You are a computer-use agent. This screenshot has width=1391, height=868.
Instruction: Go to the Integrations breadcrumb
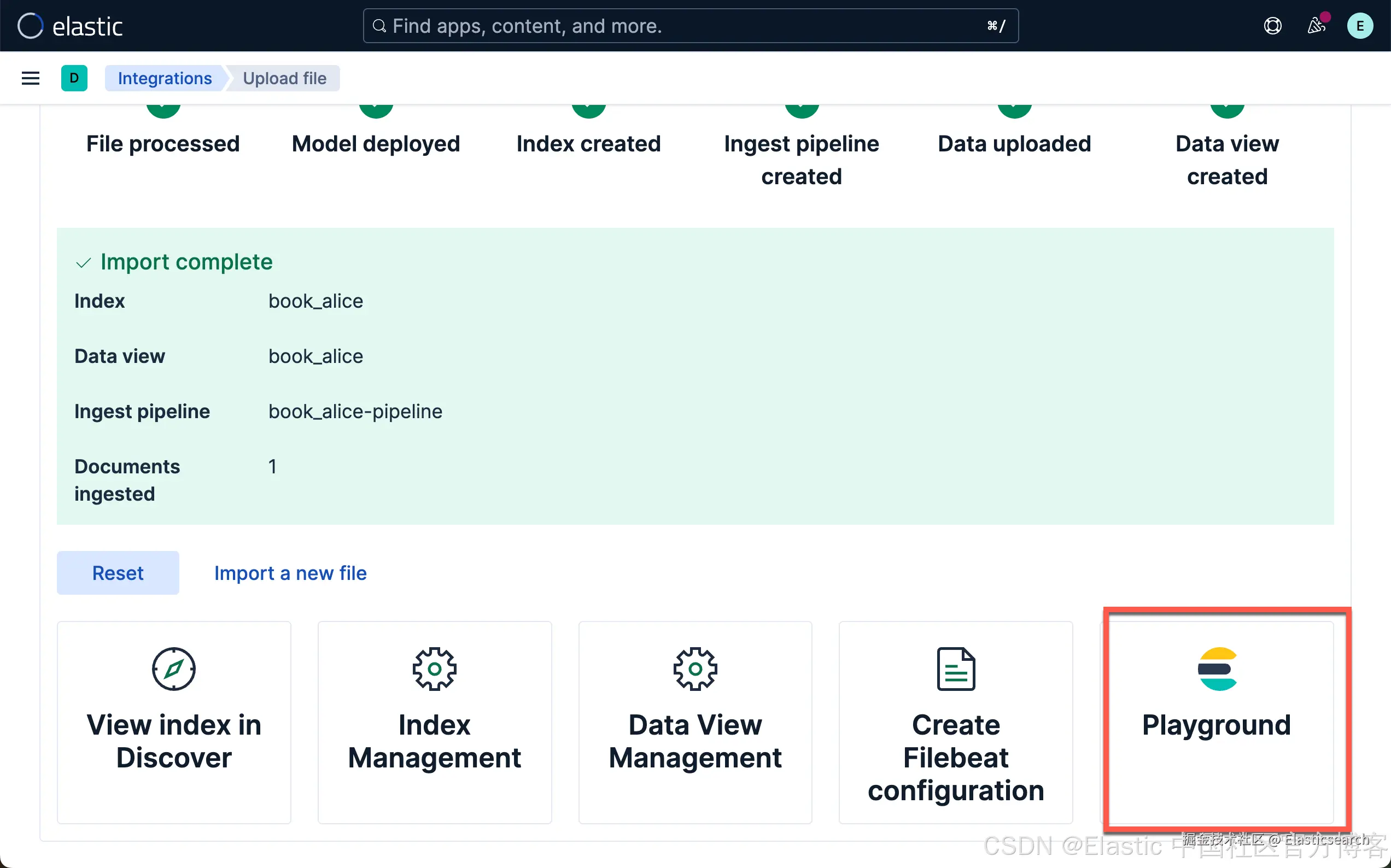165,78
